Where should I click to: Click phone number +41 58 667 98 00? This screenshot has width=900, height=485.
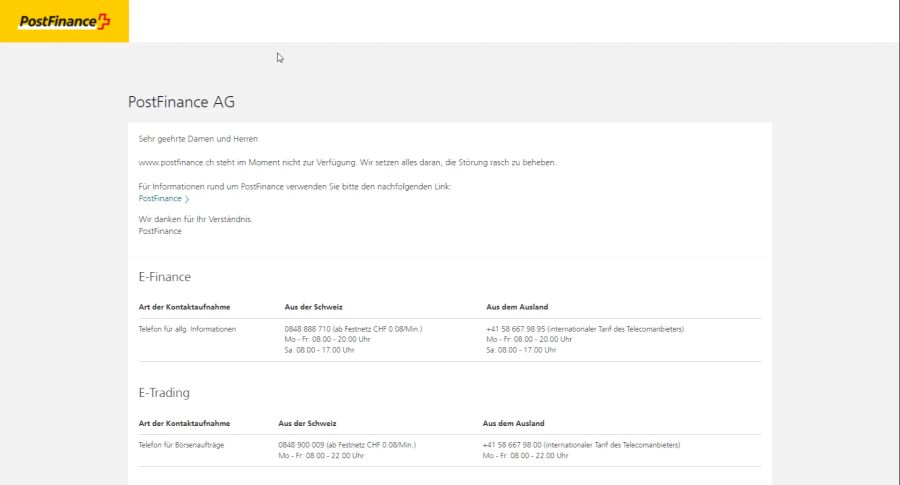click(512, 445)
